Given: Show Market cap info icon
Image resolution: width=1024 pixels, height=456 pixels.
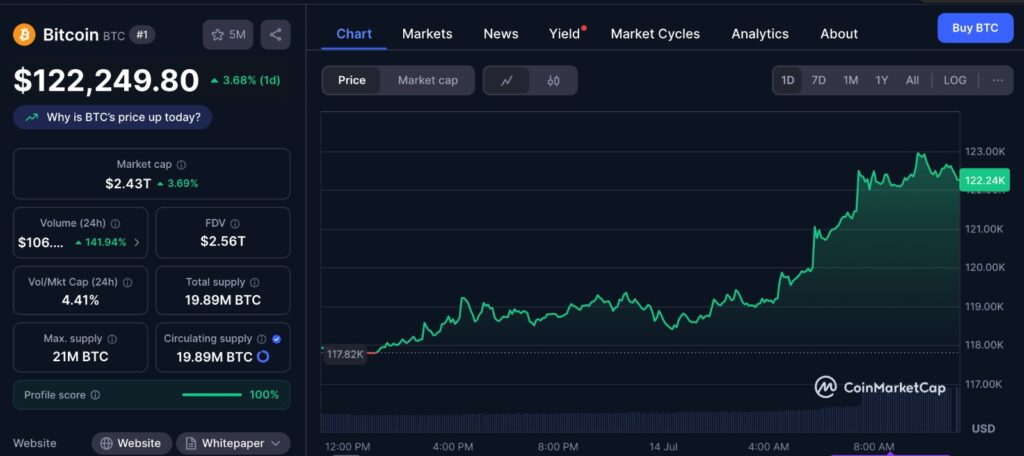Looking at the screenshot, I should click(x=182, y=165).
